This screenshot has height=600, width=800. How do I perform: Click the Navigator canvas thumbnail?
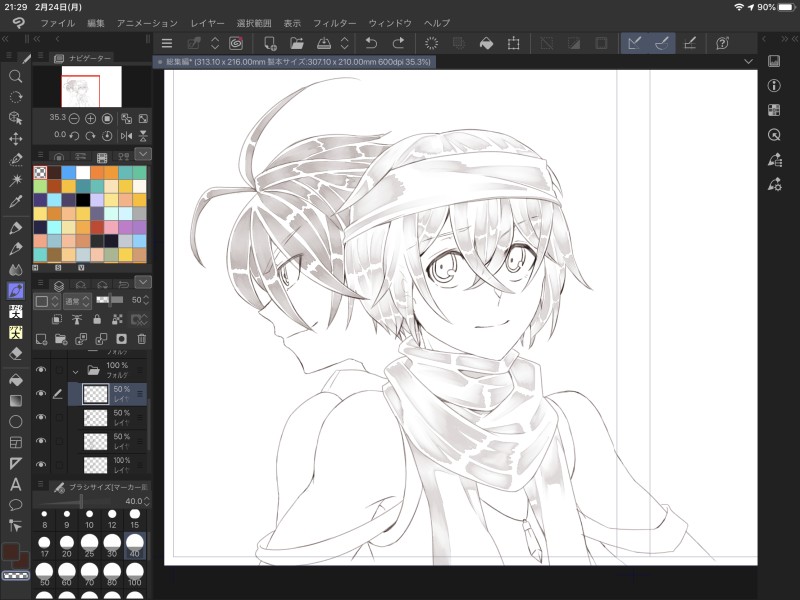point(91,88)
